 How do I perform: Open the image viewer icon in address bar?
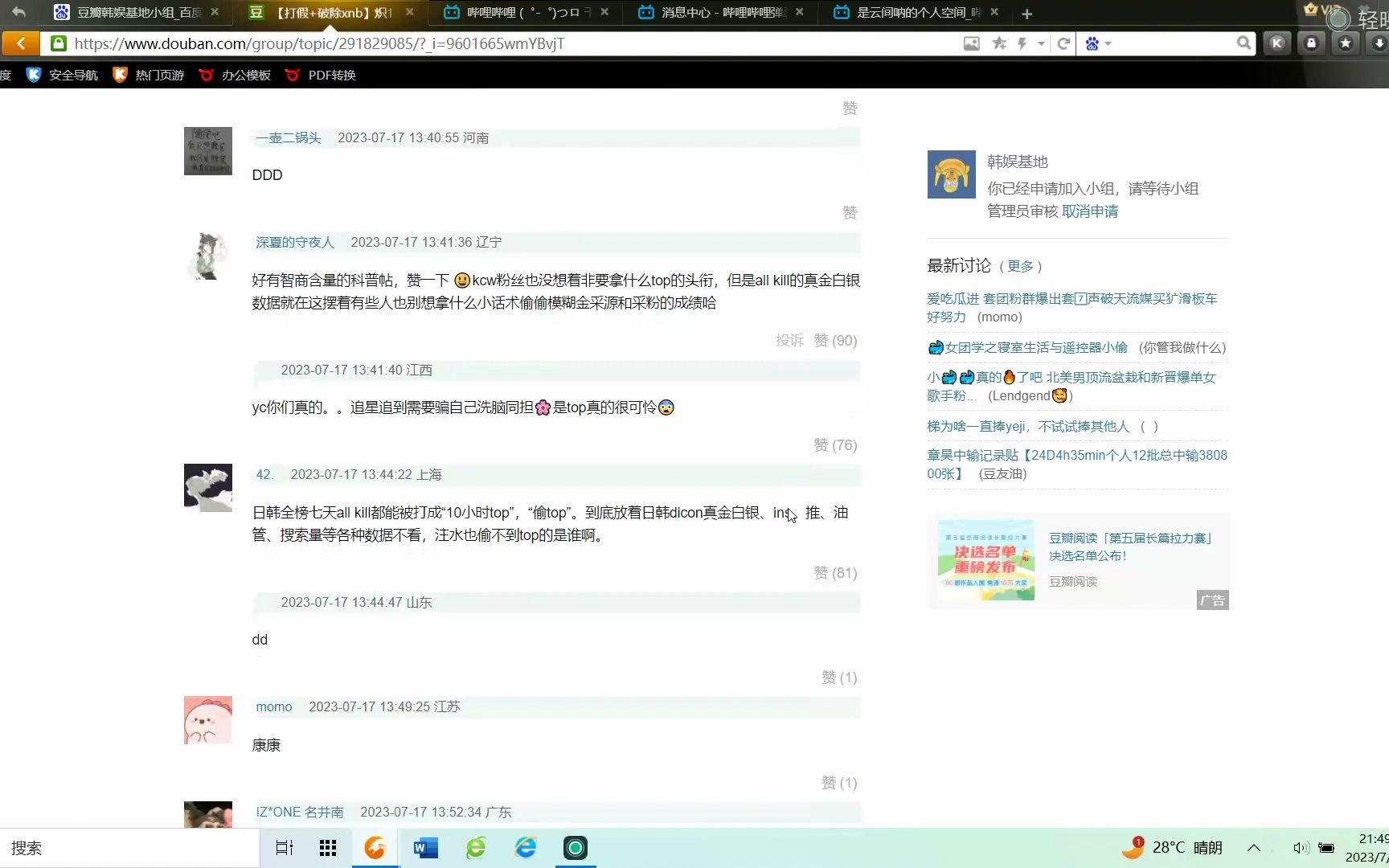pyautogui.click(x=971, y=43)
